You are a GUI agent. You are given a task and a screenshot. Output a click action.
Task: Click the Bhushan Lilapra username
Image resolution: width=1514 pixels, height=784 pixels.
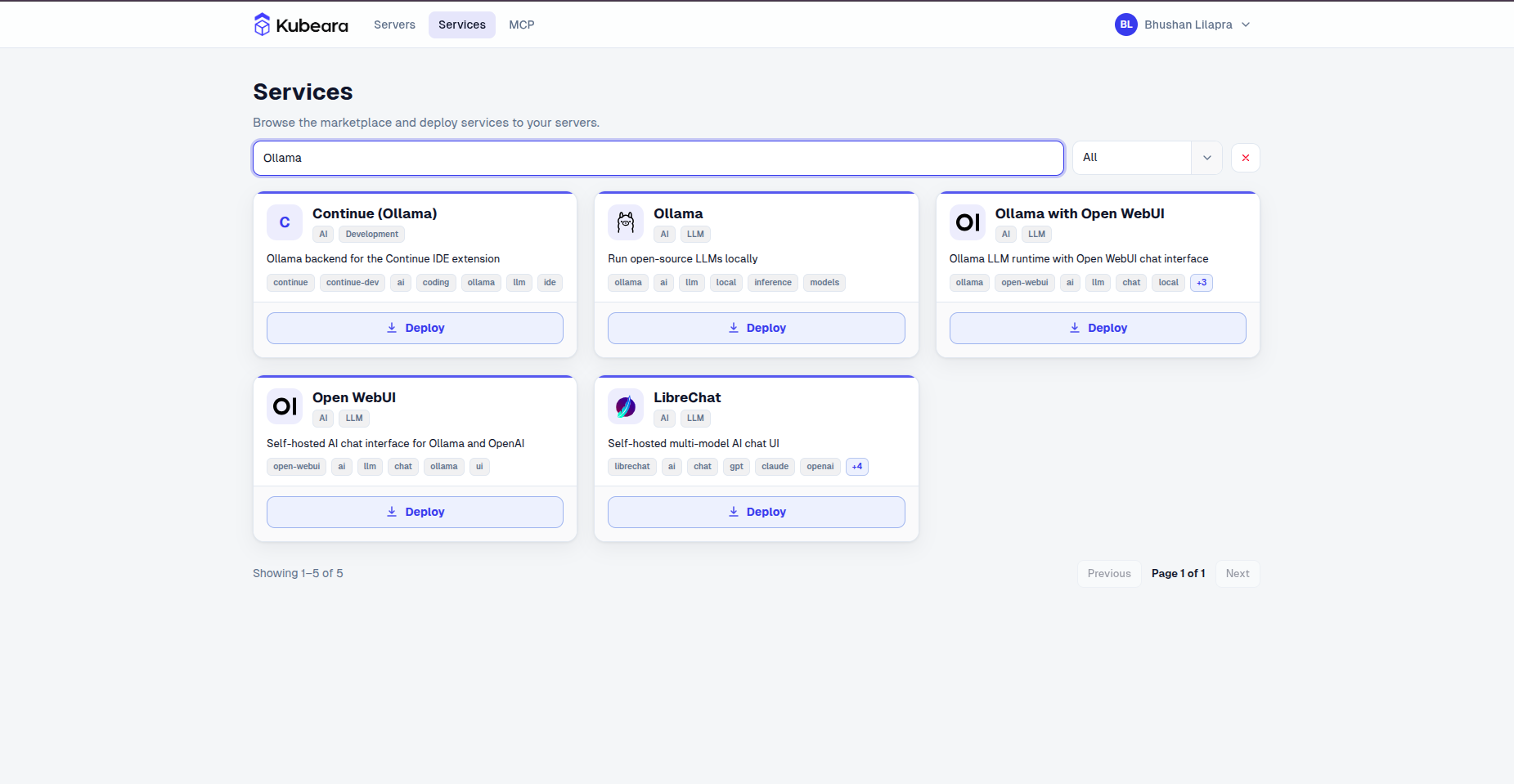pyautogui.click(x=1188, y=25)
